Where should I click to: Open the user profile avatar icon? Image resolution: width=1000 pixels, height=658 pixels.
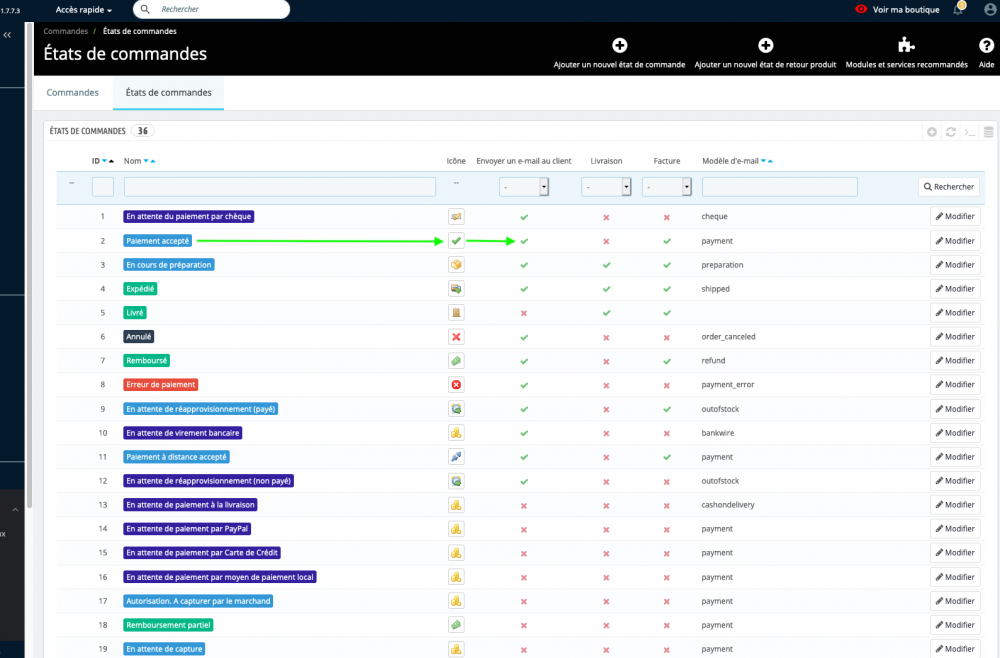[x=990, y=9]
